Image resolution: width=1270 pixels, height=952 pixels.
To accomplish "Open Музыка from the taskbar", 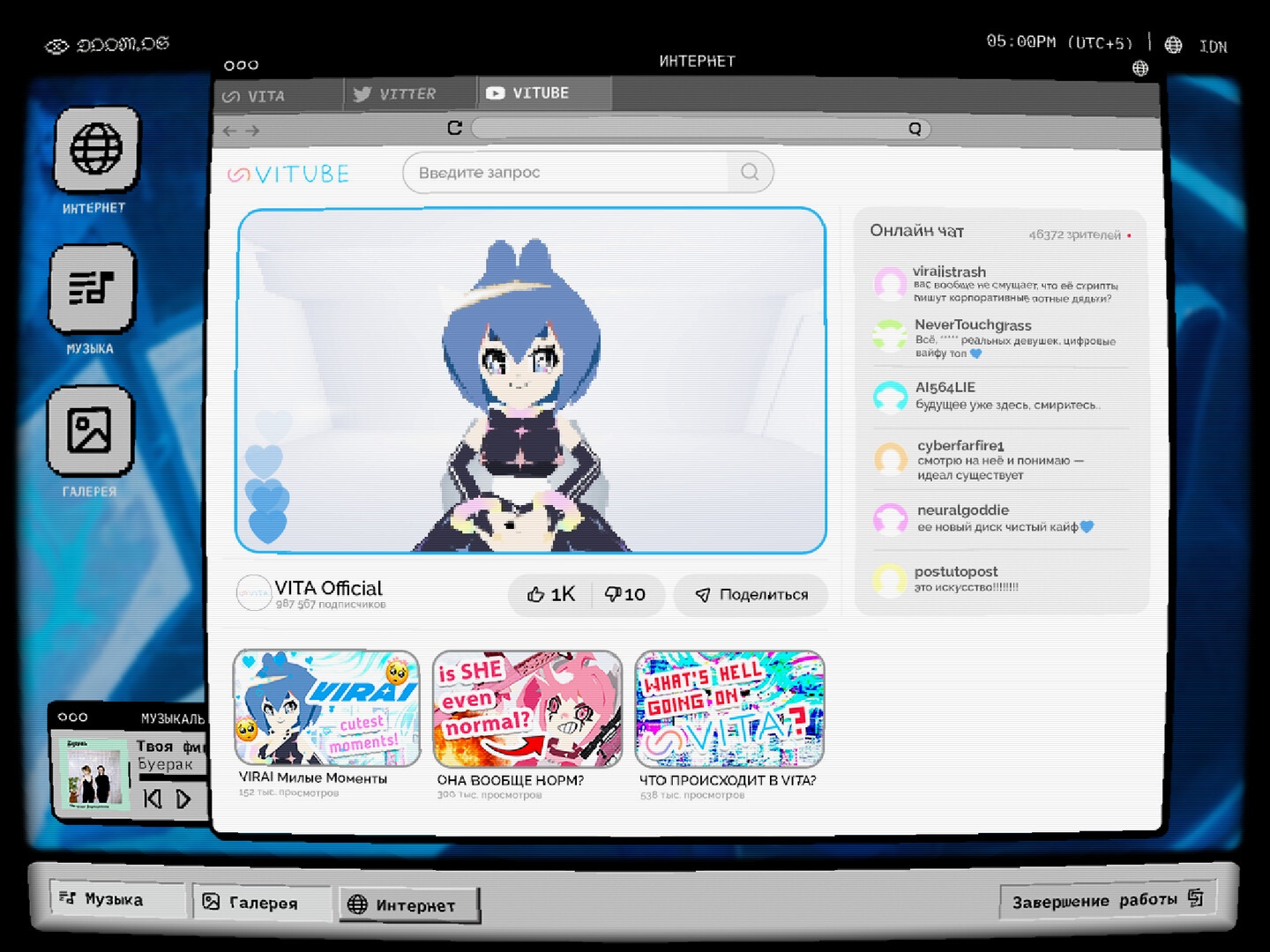I will [115, 899].
